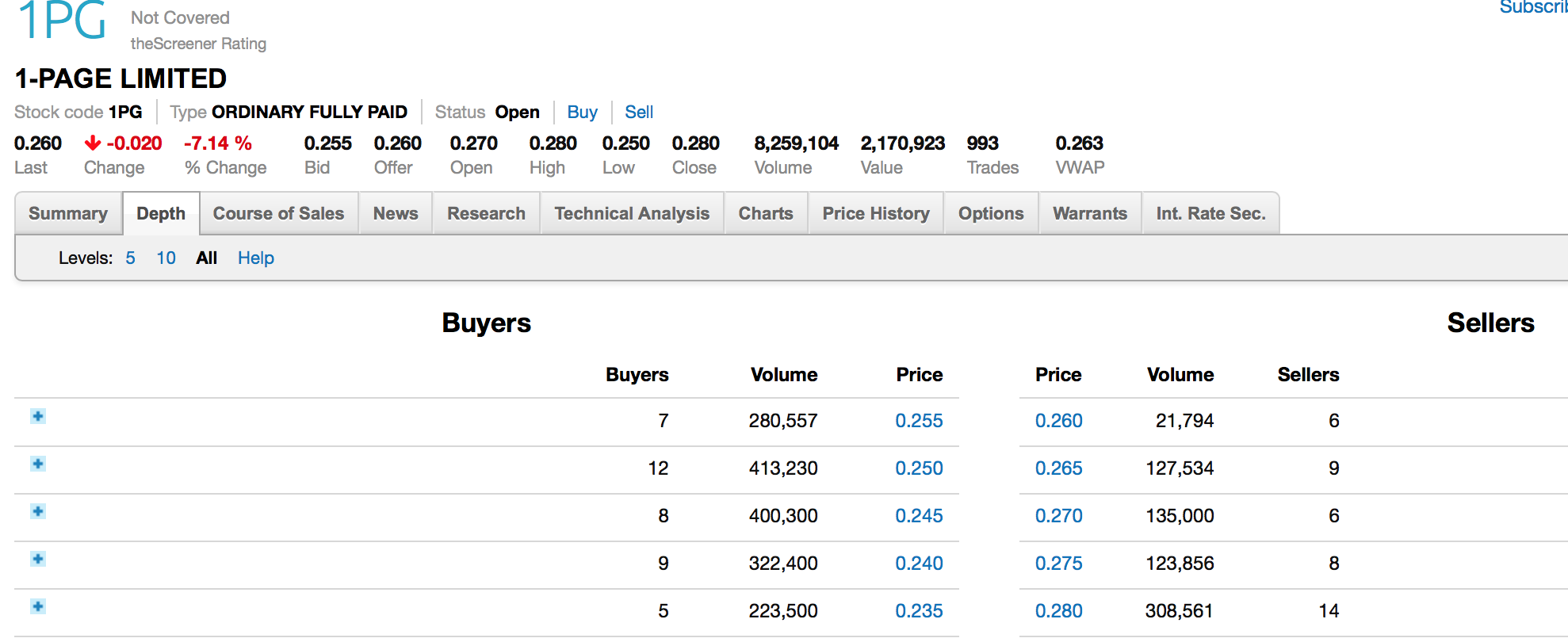Click buyer volume 413,230
This screenshot has height=642, width=1568.
783,468
